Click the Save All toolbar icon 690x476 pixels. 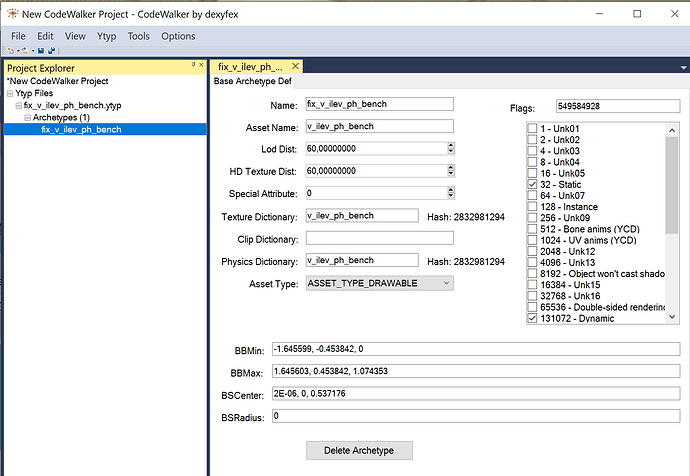coord(51,51)
